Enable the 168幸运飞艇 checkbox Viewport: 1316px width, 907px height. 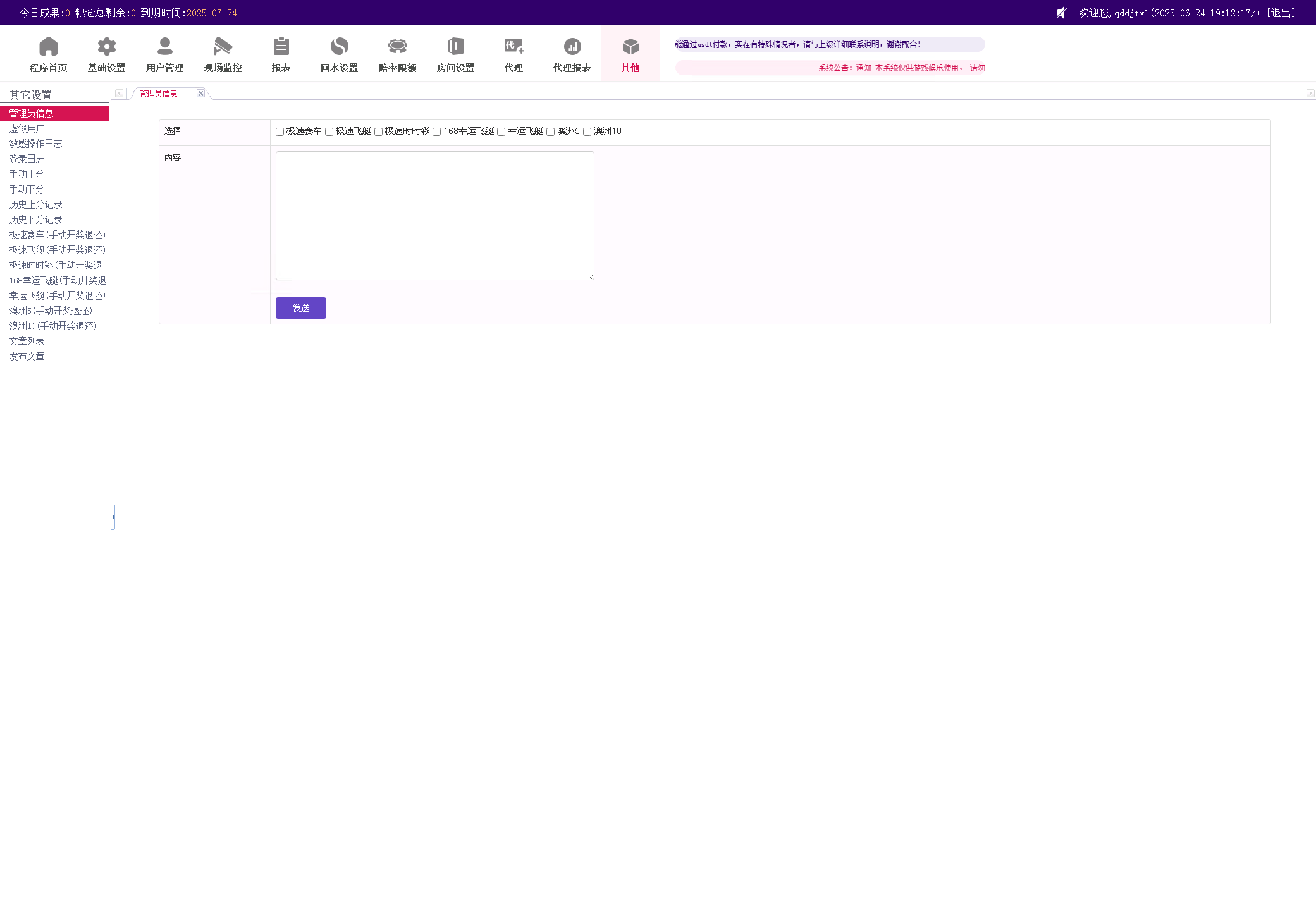436,132
